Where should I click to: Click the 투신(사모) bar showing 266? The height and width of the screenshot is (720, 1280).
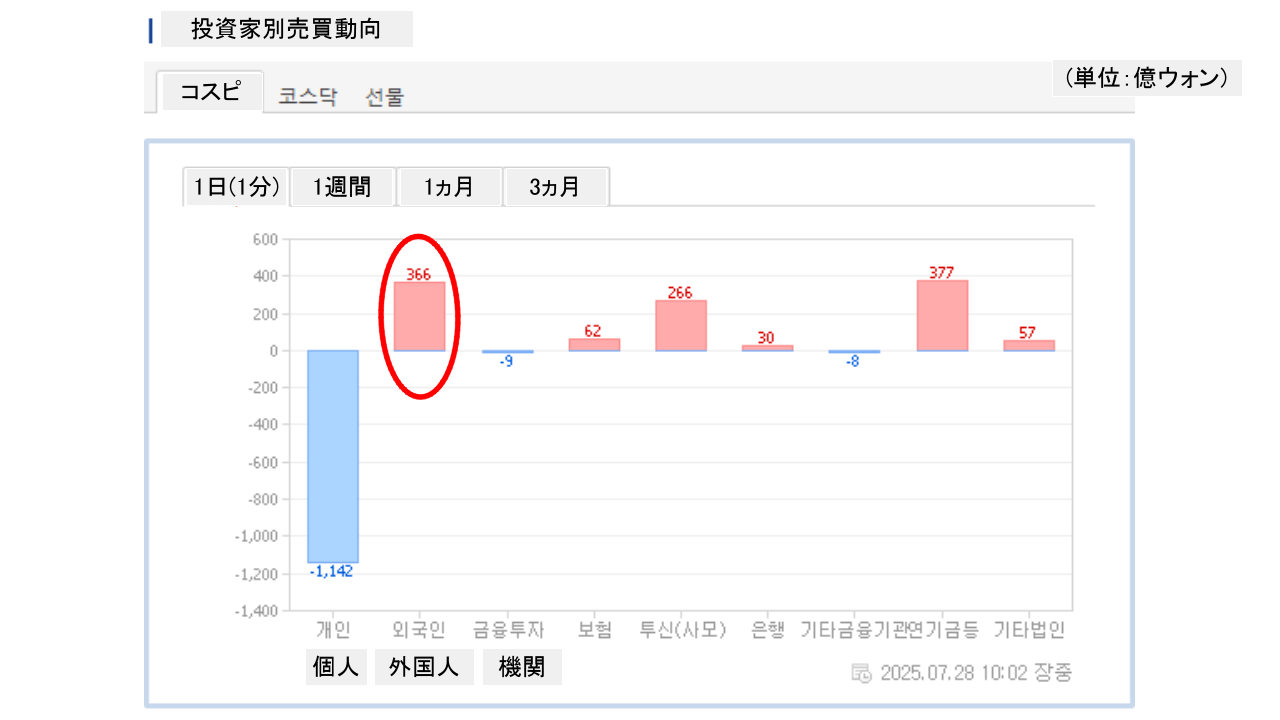681,325
